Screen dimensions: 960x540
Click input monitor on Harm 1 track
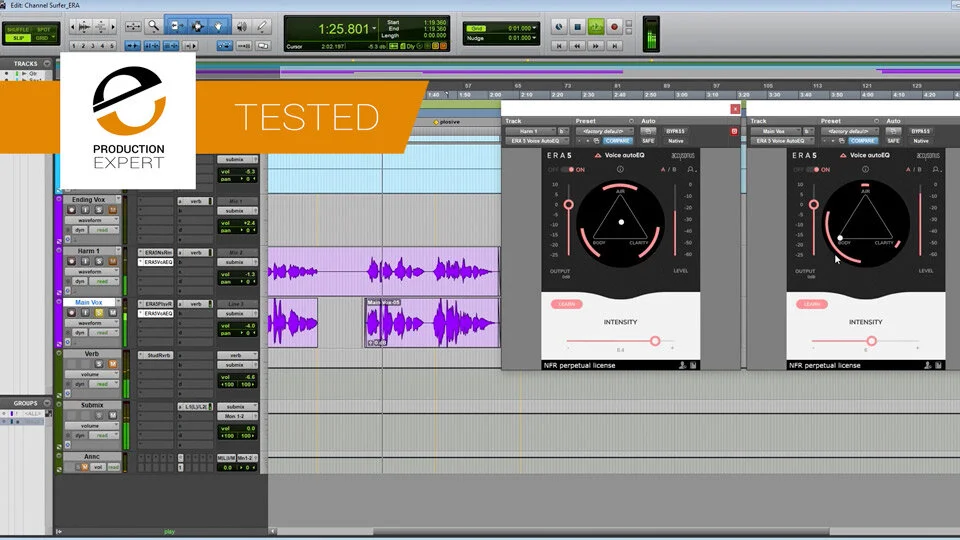coord(85,261)
